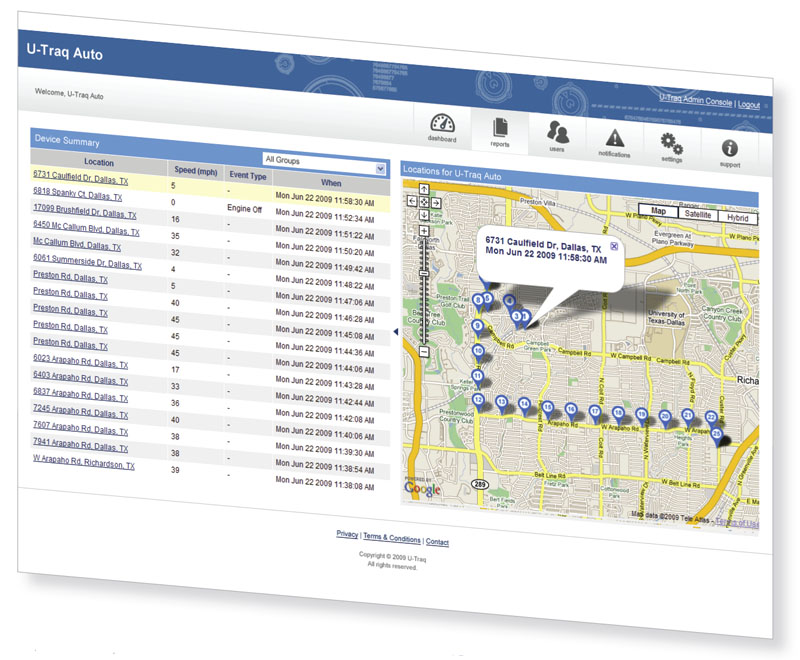Zoom out with the minus button
This screenshot has width=800, height=660.
click(x=424, y=351)
